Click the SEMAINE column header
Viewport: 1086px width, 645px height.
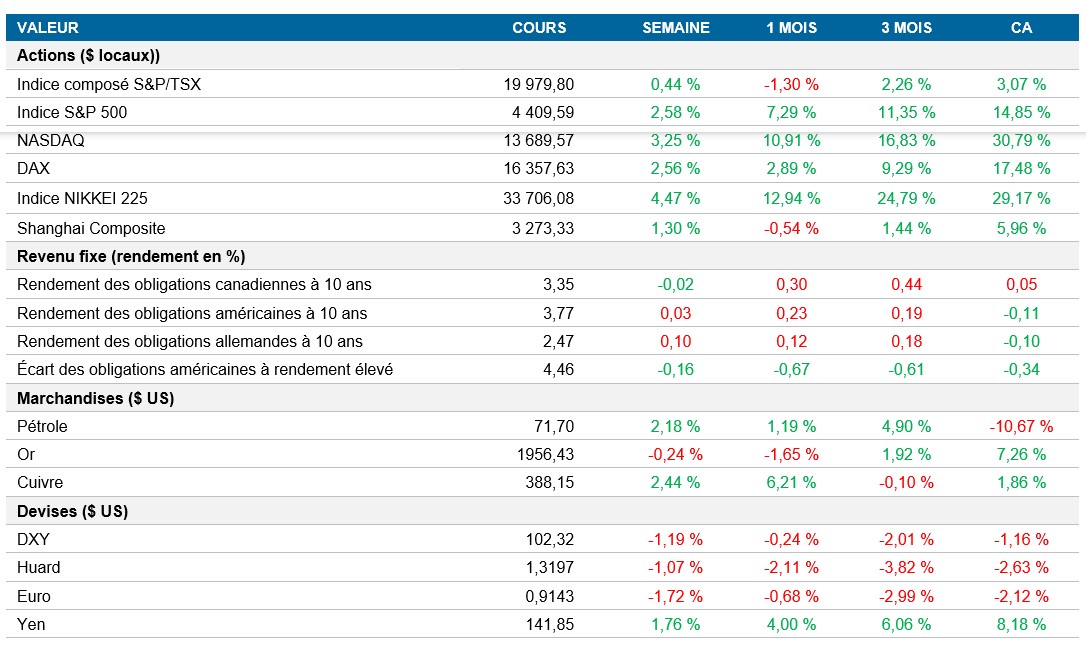point(676,28)
